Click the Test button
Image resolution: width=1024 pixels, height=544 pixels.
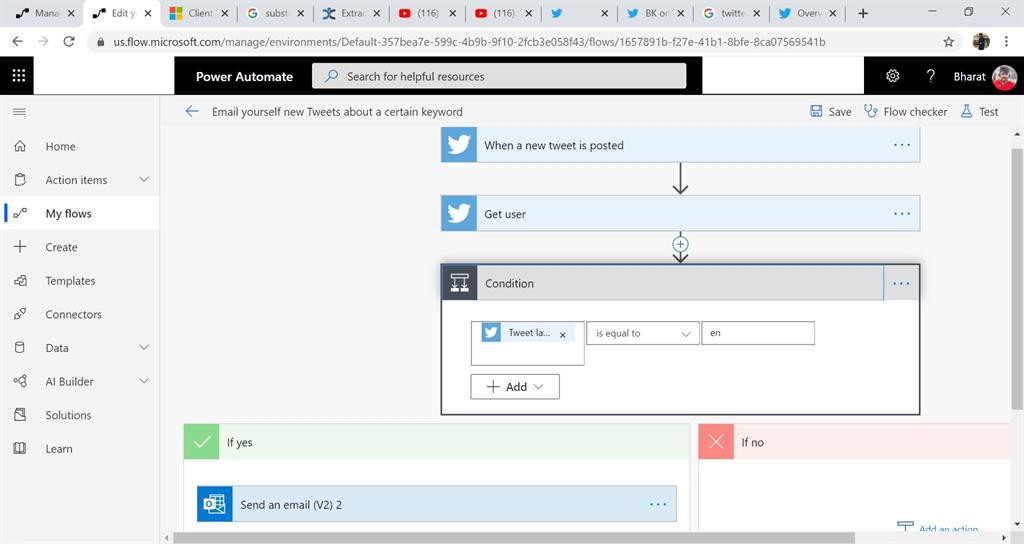pos(979,111)
